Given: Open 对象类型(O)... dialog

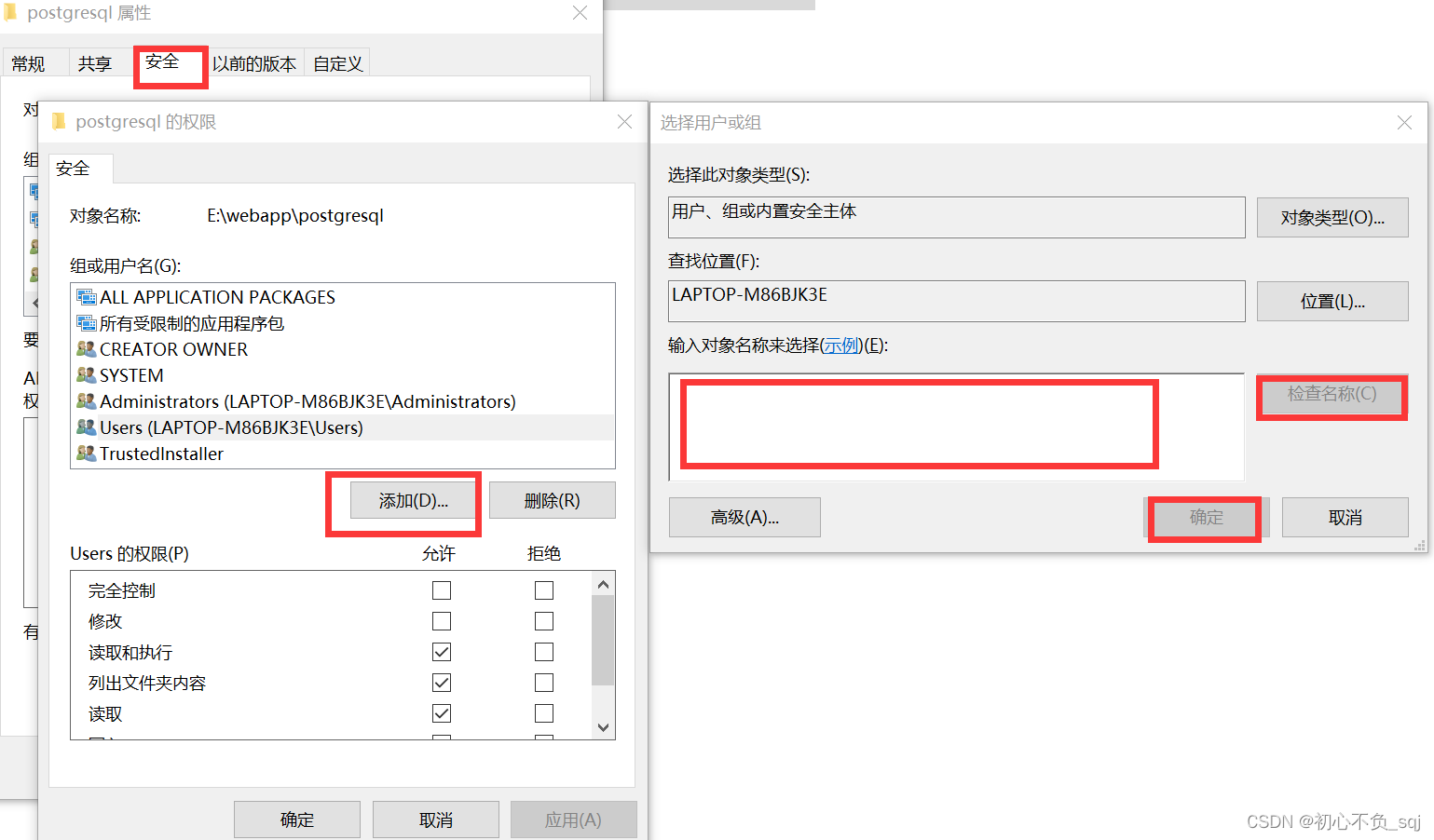Looking at the screenshot, I should (1332, 218).
